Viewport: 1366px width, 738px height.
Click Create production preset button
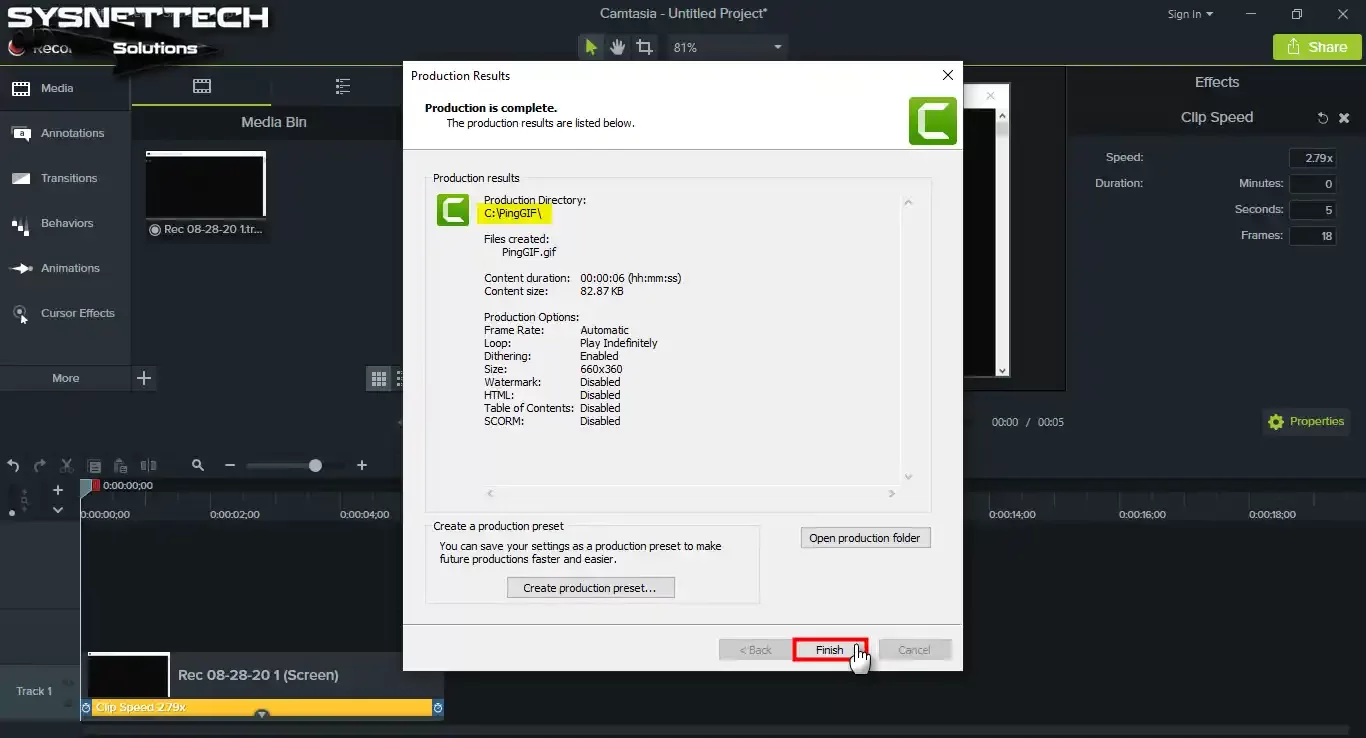590,588
